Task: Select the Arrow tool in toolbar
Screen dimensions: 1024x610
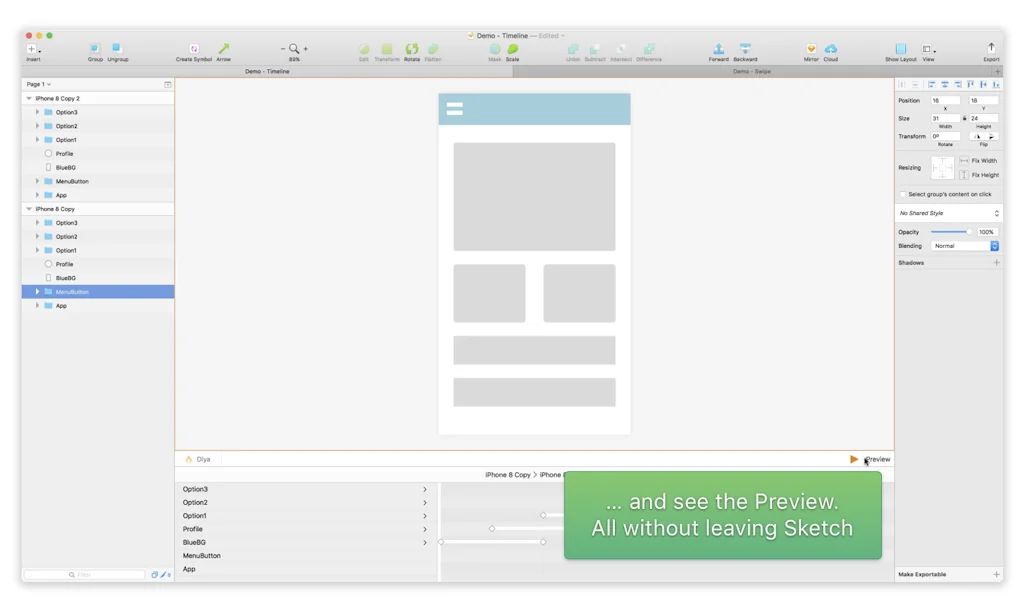Action: tap(223, 49)
